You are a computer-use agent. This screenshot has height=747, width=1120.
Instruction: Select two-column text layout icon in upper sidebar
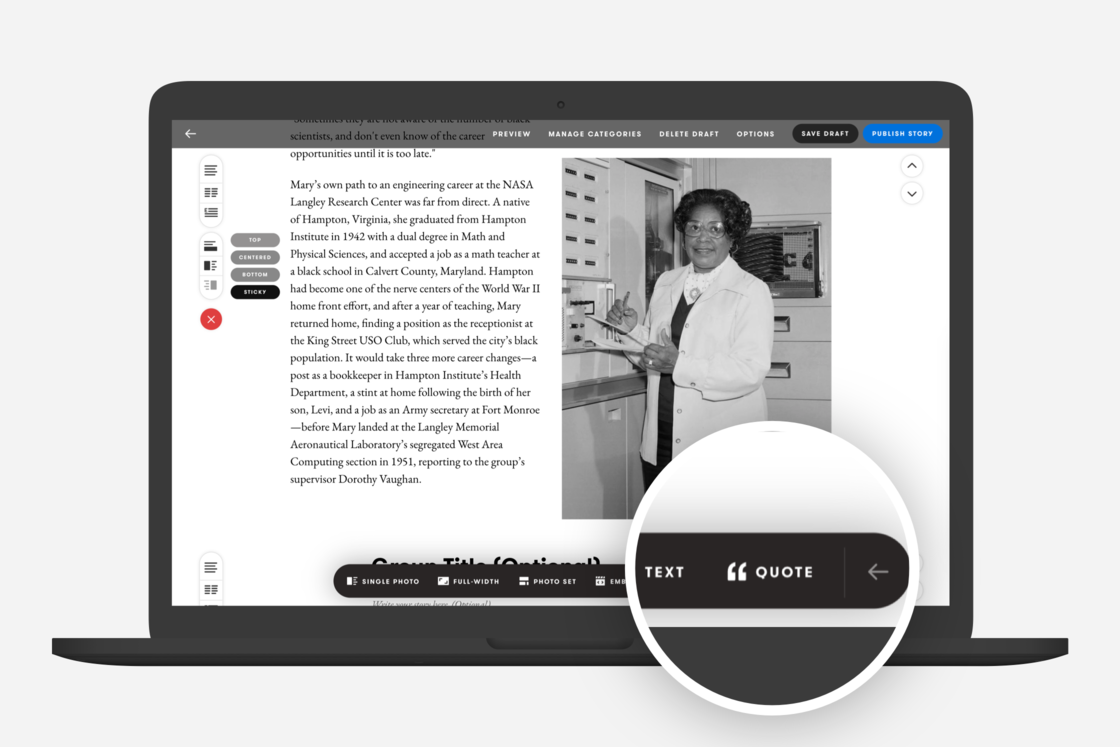click(211, 192)
